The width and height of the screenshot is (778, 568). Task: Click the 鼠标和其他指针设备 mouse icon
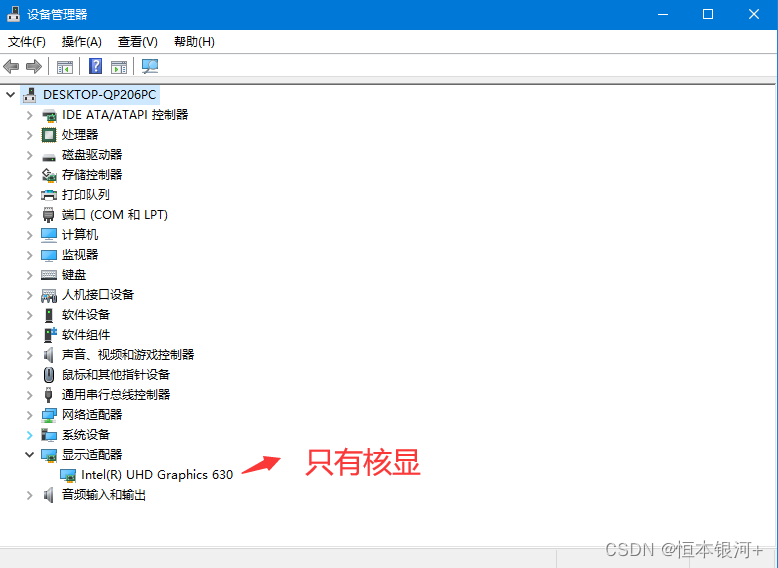pyautogui.click(x=49, y=375)
